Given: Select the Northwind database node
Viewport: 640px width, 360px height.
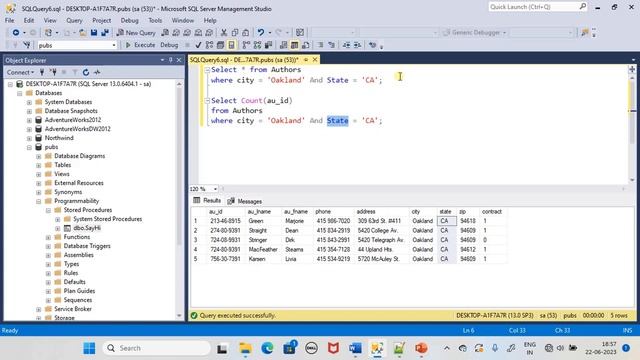Looking at the screenshot, I should [x=59, y=138].
